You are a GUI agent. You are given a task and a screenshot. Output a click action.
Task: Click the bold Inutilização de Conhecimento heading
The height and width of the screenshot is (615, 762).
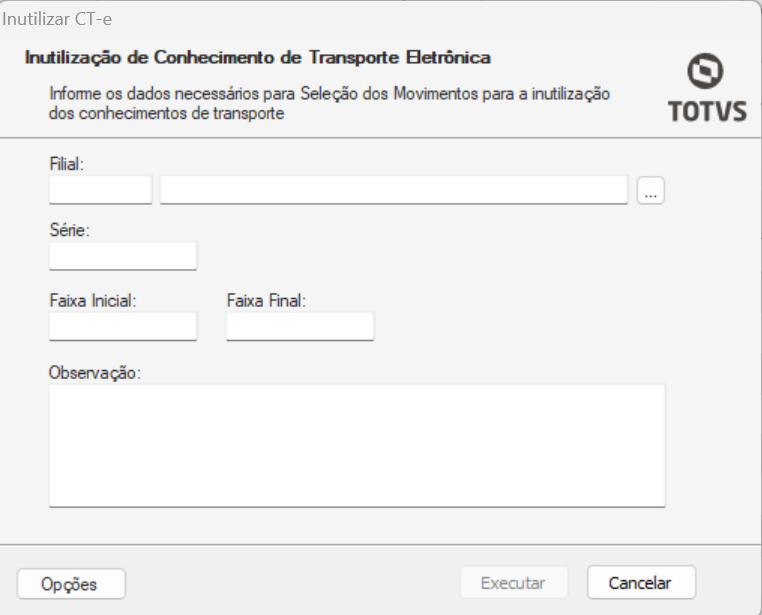tap(257, 58)
